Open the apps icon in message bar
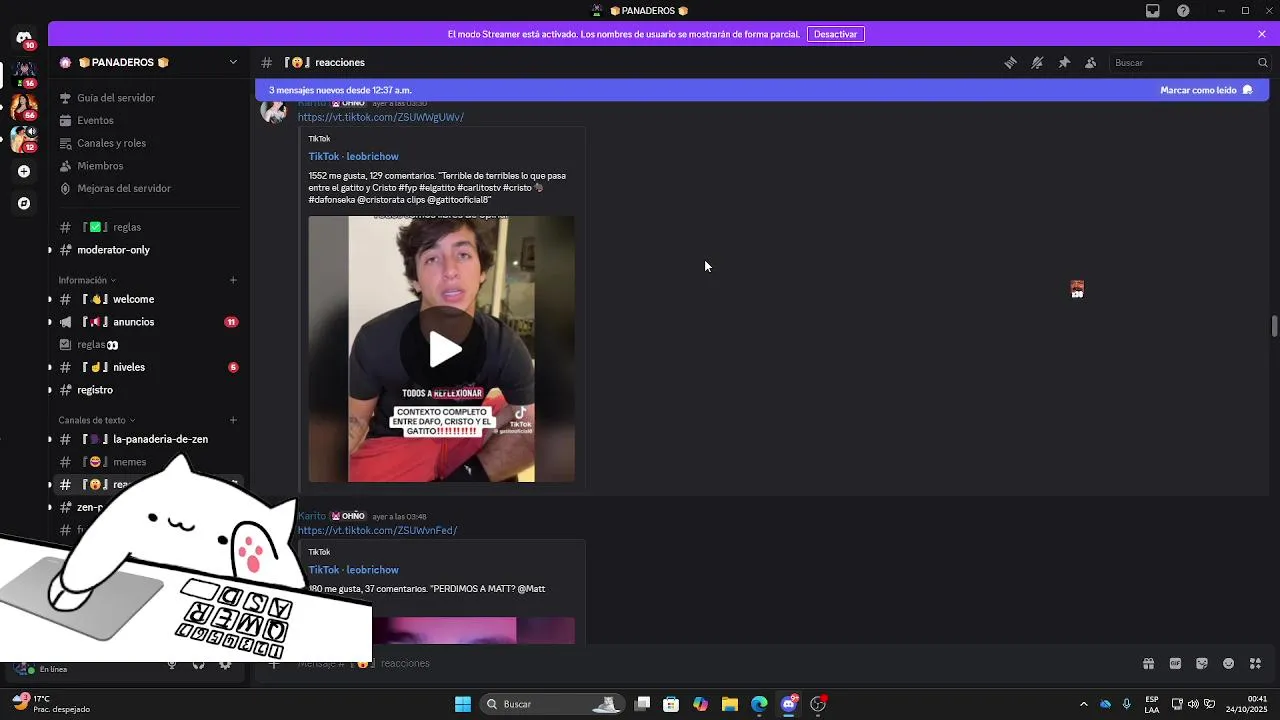Viewport: 1280px width, 720px height. point(1255,663)
